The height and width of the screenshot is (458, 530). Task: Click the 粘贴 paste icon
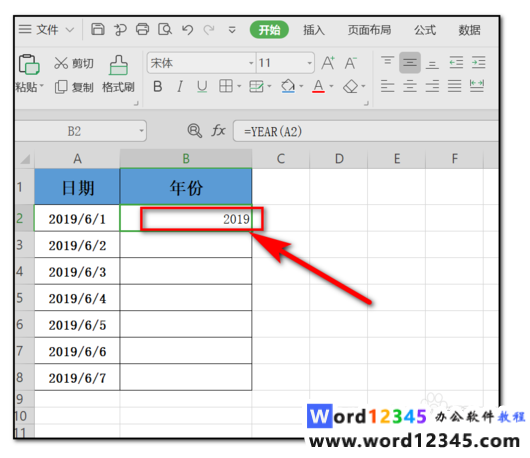tap(29, 64)
